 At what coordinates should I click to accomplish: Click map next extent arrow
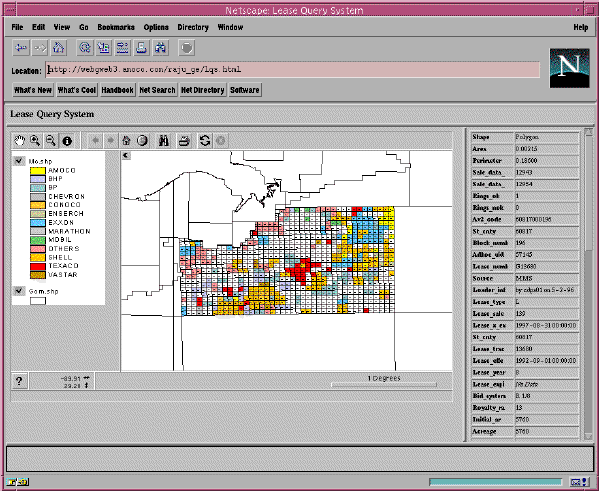click(111, 141)
